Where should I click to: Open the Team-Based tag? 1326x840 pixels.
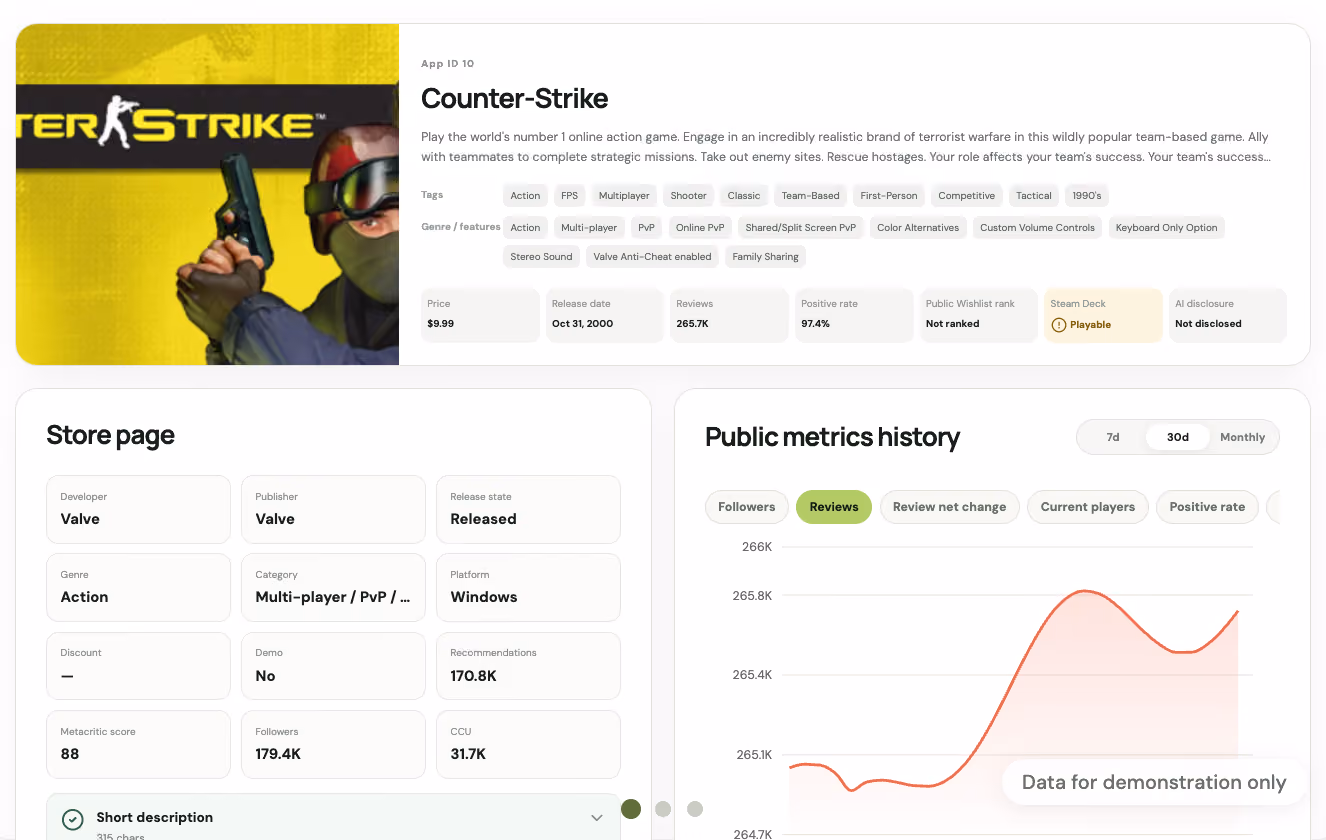pyautogui.click(x=811, y=196)
